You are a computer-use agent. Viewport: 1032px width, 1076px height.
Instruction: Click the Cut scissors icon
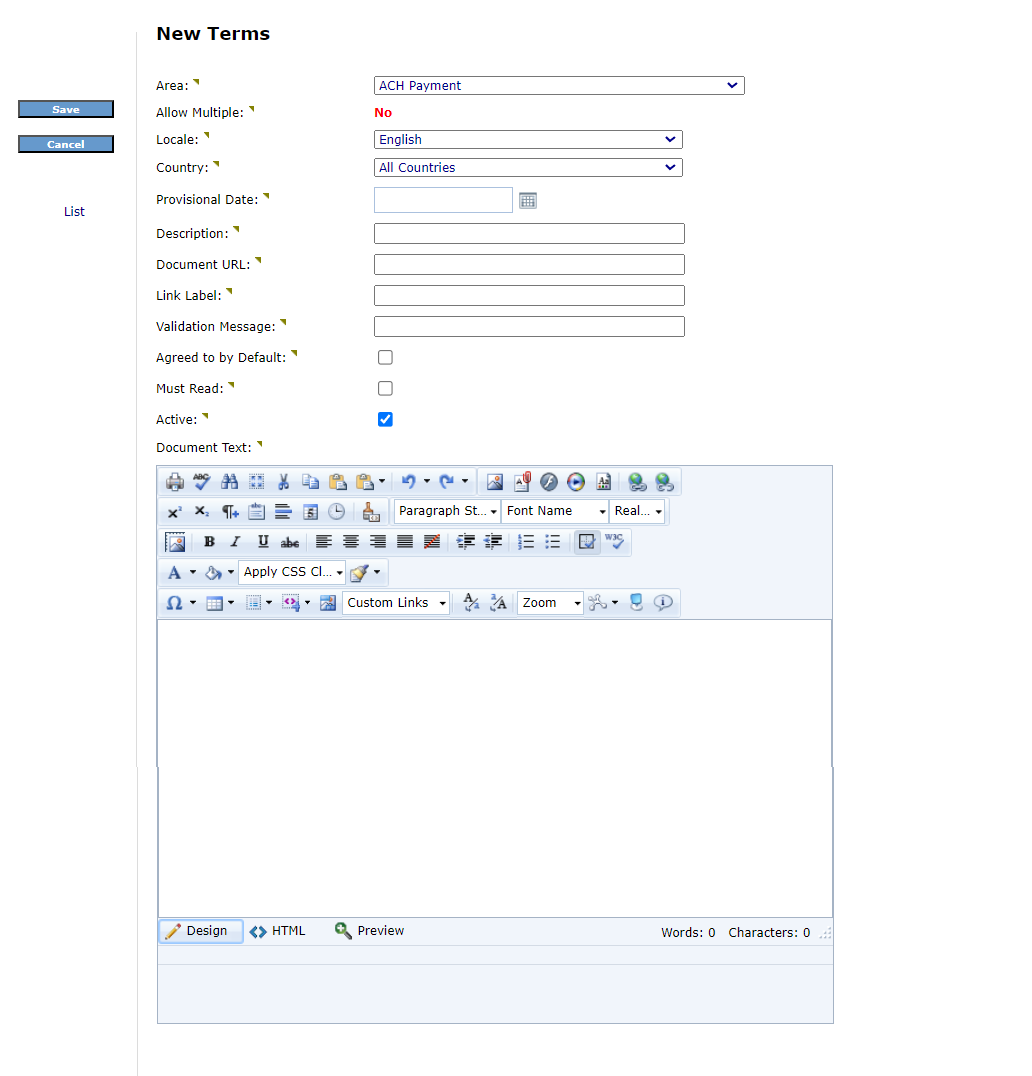284,482
